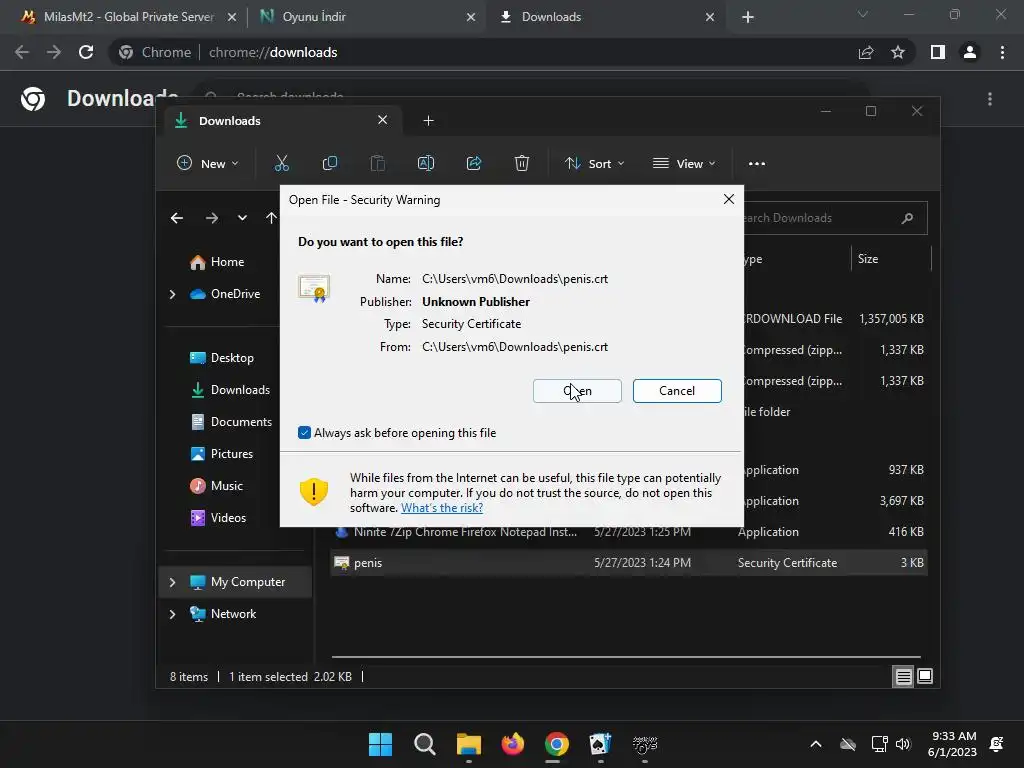
Task: Open File Explorer from the taskbar
Action: coord(469,744)
